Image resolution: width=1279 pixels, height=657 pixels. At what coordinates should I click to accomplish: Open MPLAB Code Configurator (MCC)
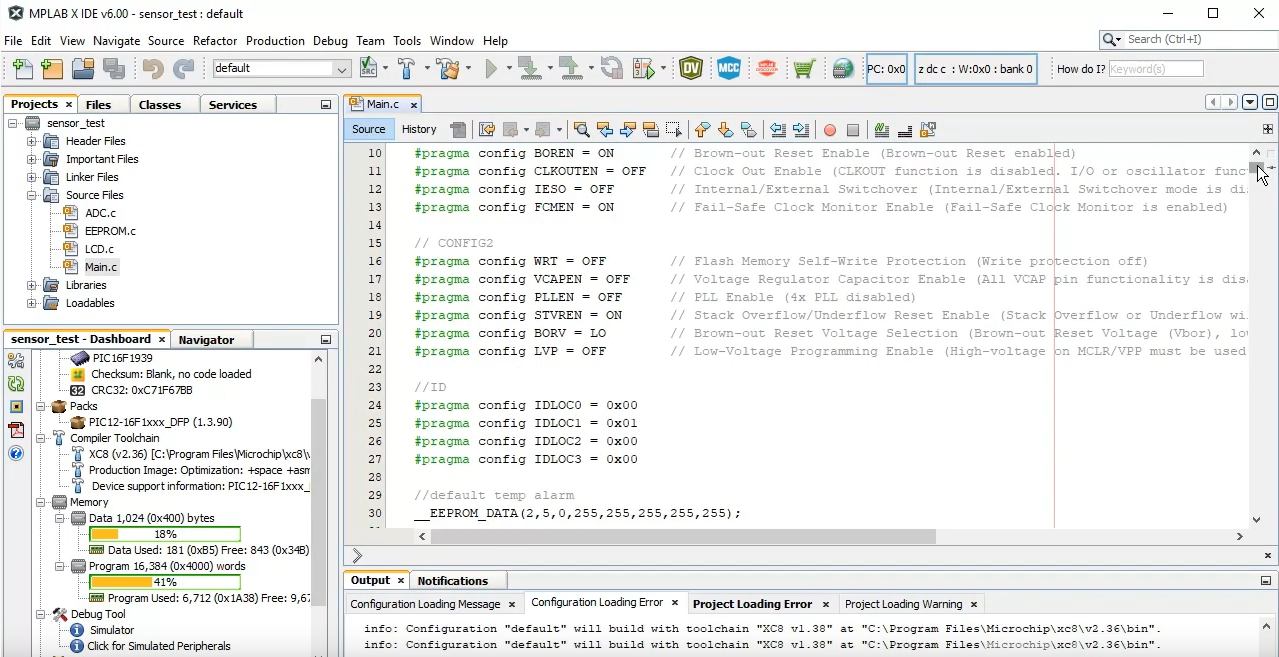coord(728,69)
